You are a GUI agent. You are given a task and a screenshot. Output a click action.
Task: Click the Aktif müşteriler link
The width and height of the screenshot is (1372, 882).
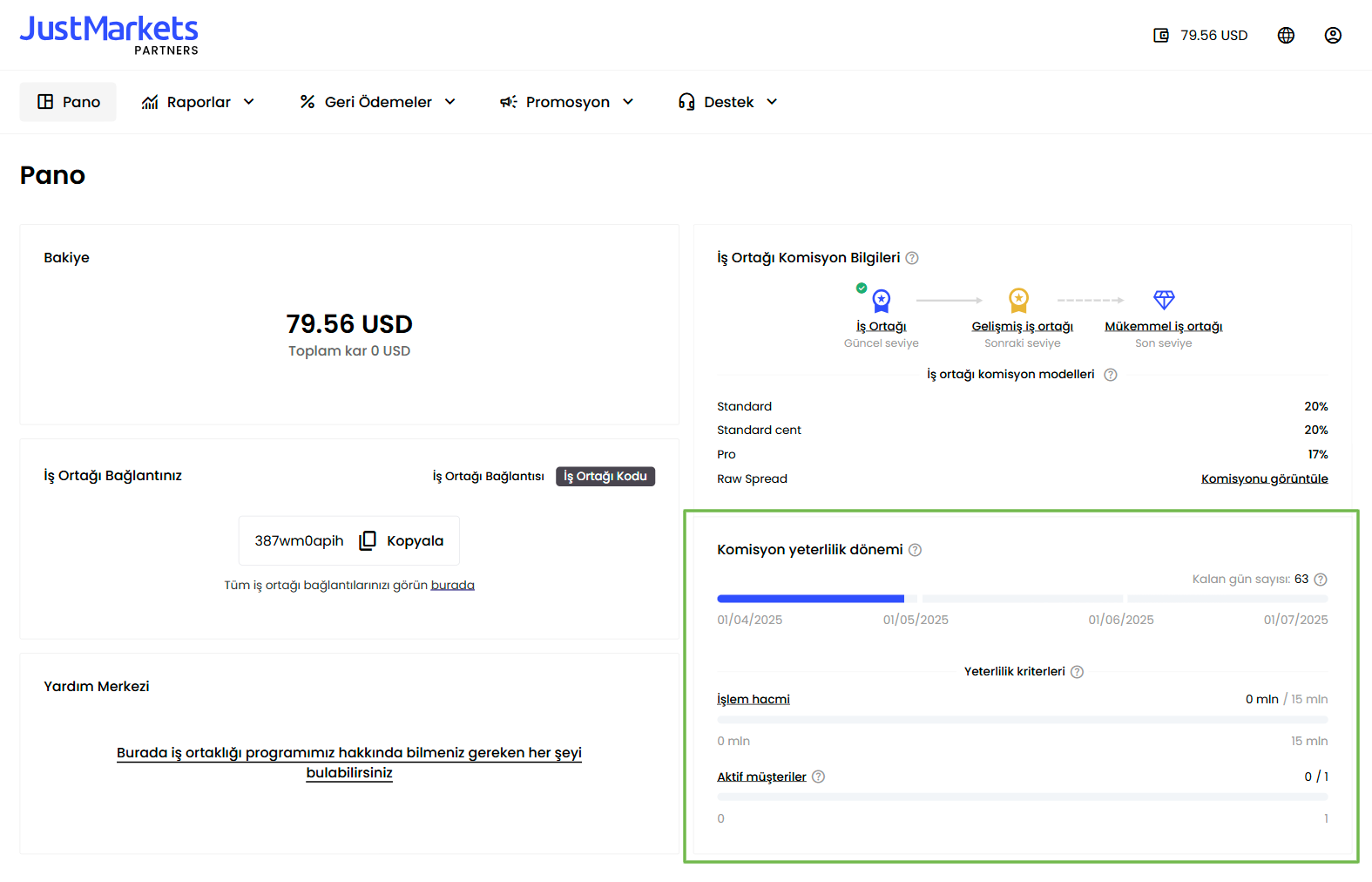761,777
